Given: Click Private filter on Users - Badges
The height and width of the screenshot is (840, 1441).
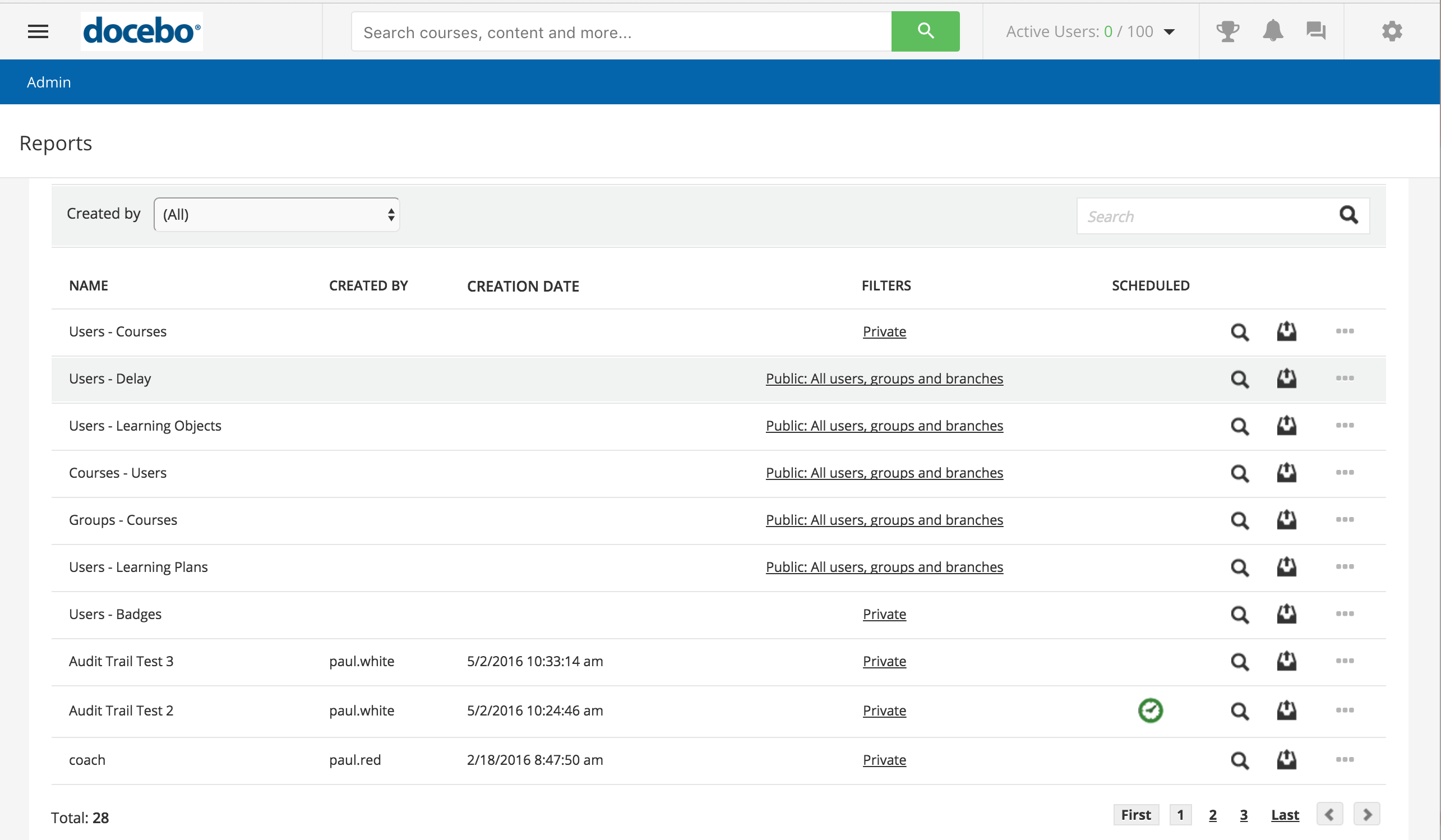Looking at the screenshot, I should 884,614.
